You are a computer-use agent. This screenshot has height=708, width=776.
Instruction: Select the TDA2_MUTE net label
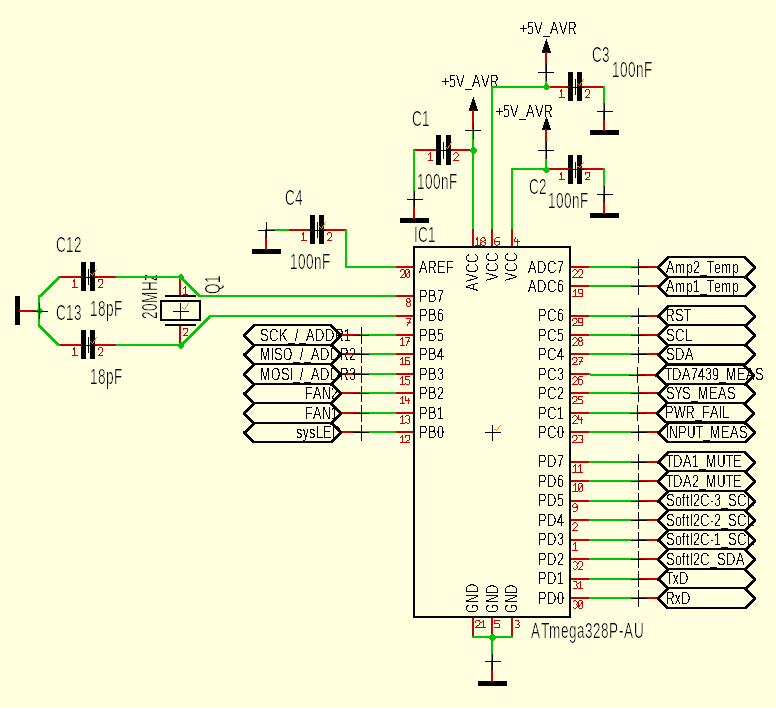pos(706,481)
